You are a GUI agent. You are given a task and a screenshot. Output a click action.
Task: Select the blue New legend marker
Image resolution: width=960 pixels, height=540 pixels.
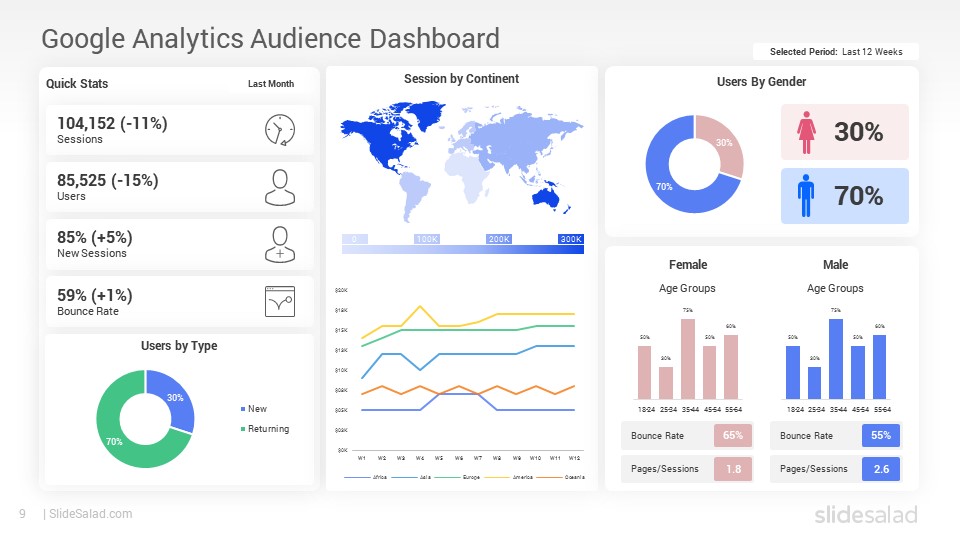(x=243, y=409)
